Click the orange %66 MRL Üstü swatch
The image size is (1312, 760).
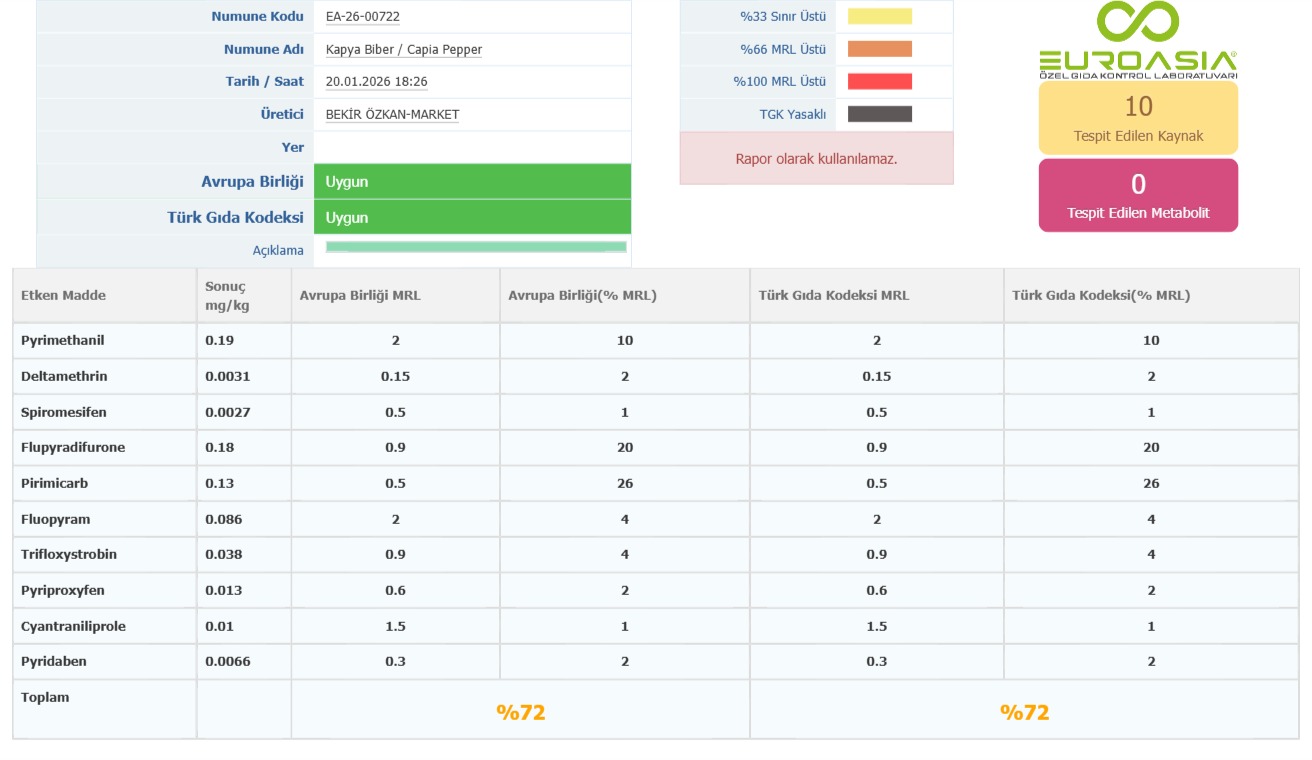point(879,49)
